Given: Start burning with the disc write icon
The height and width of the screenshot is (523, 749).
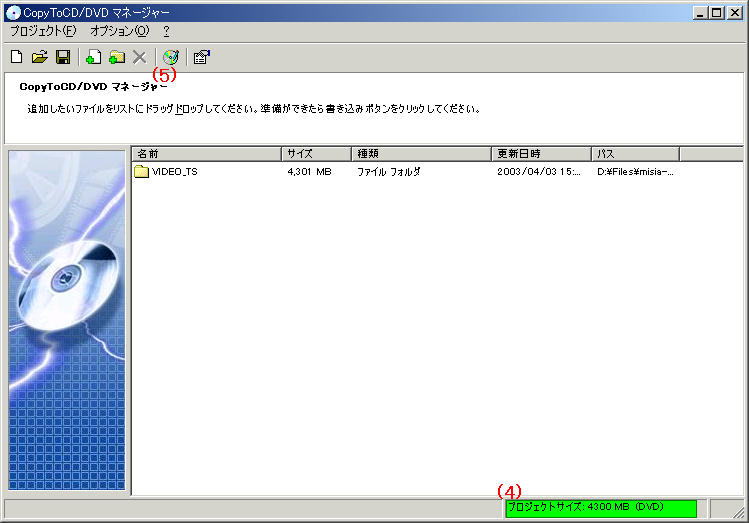Looking at the screenshot, I should point(171,57).
